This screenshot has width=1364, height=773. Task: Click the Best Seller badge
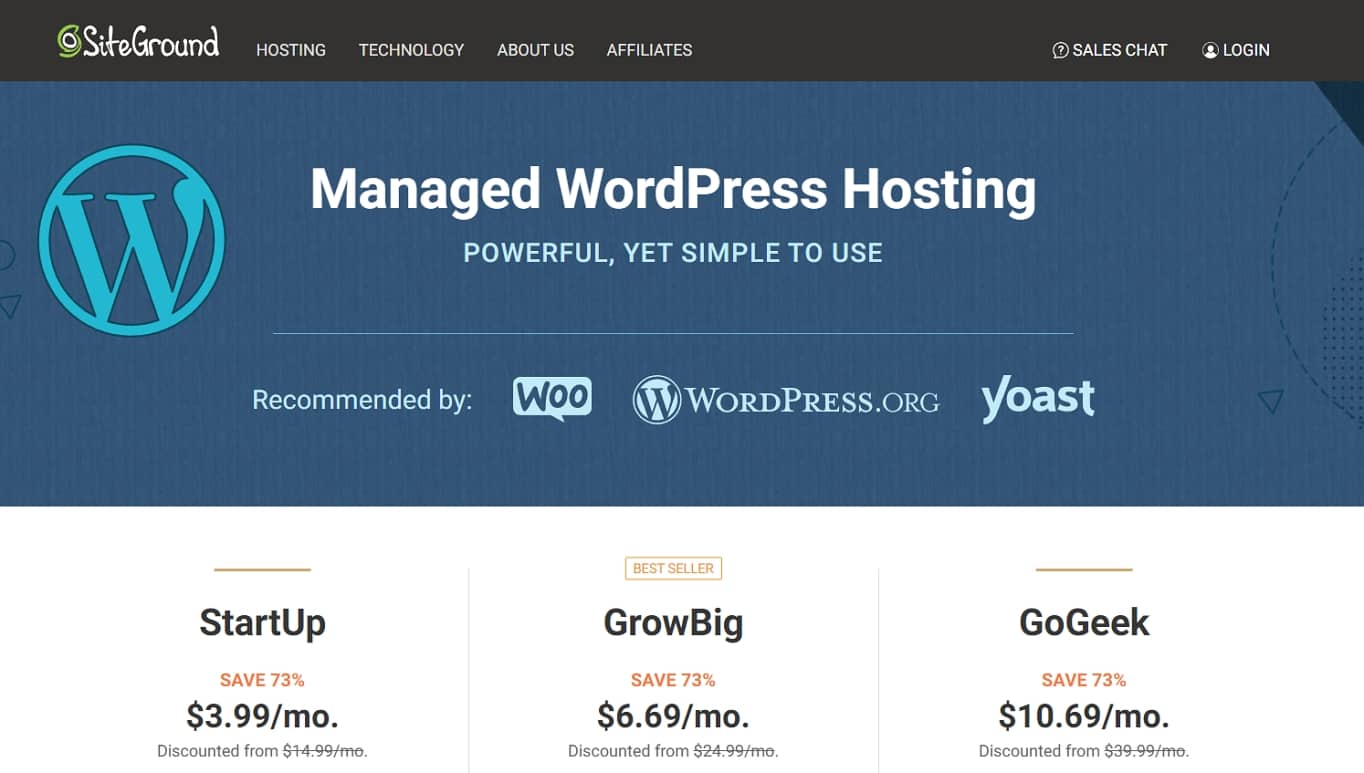[673, 568]
